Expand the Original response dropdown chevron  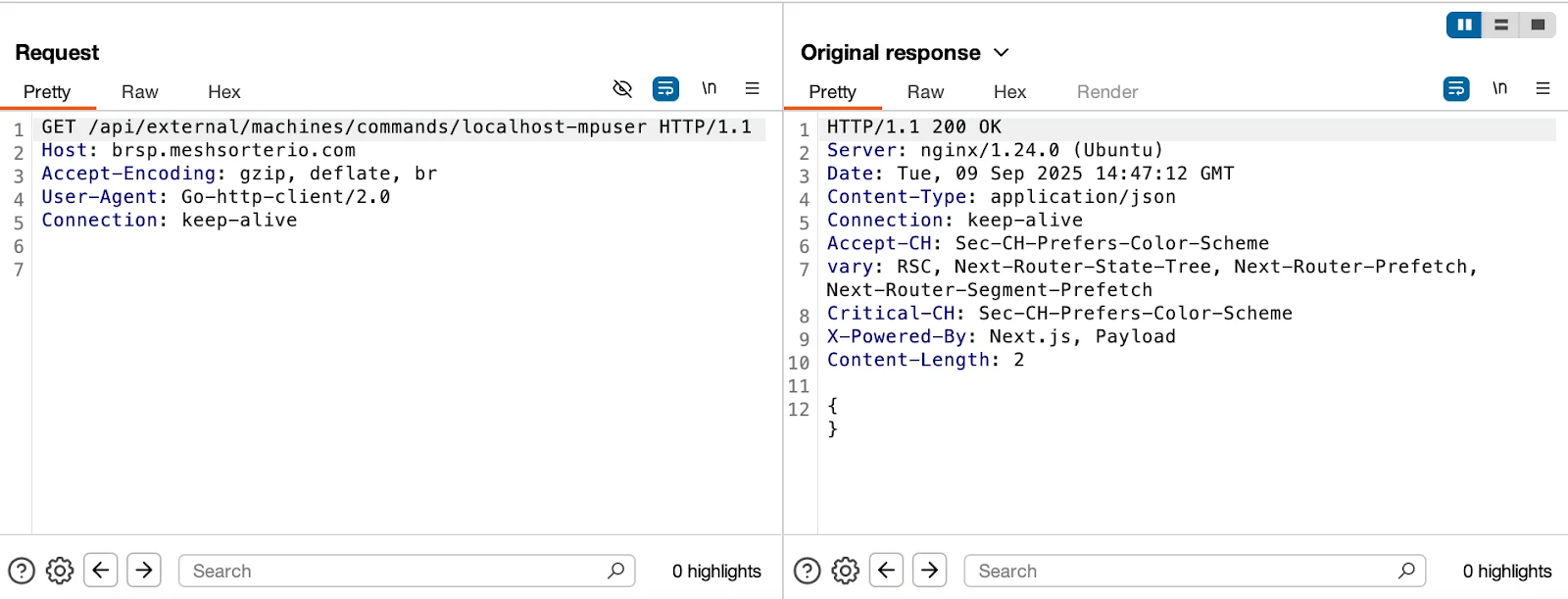coord(1002,53)
